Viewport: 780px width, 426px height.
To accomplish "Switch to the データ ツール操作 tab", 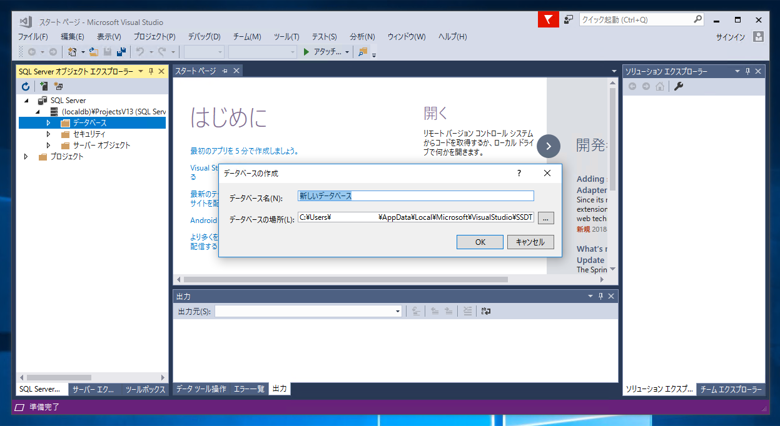I will (201, 389).
